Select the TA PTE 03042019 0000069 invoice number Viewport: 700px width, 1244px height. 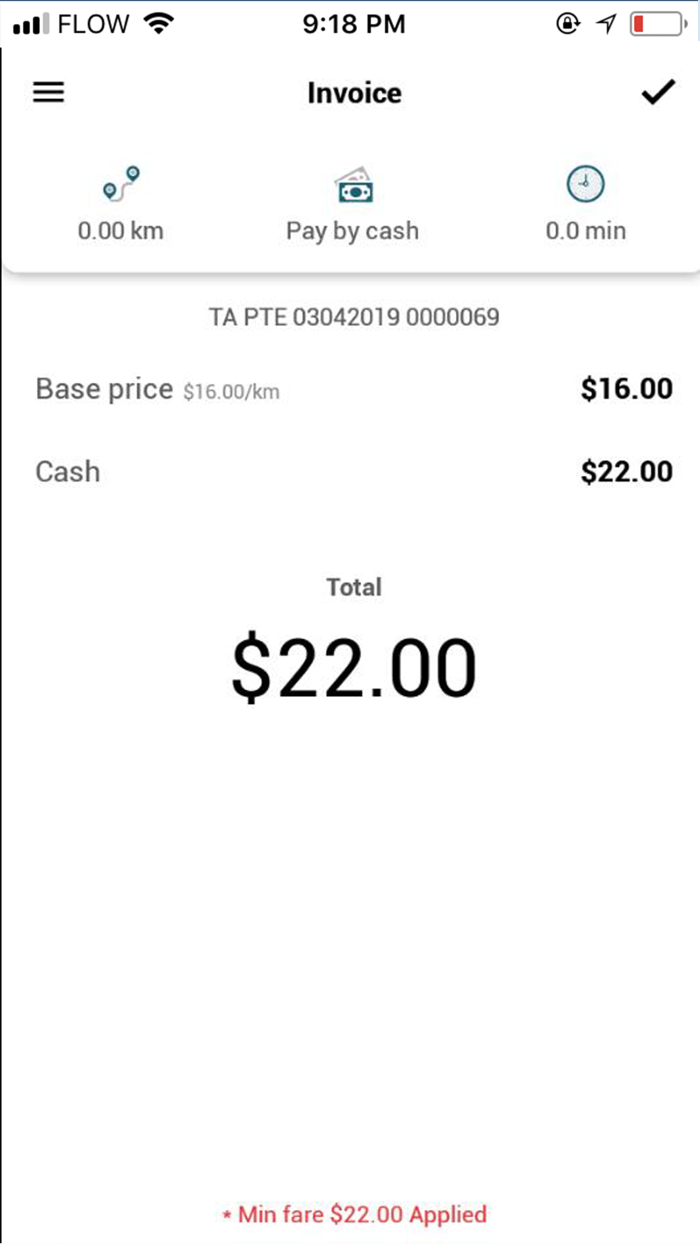[x=354, y=317]
